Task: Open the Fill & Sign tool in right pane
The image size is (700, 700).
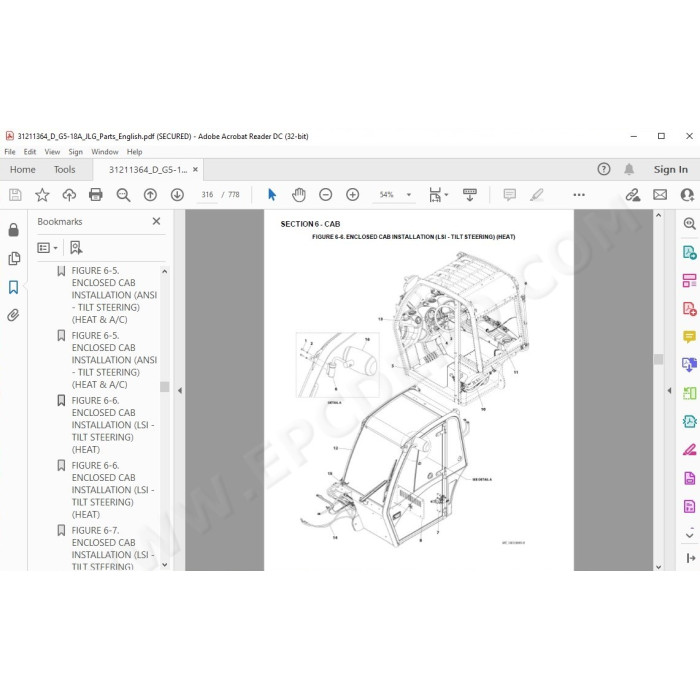Action: 689,450
